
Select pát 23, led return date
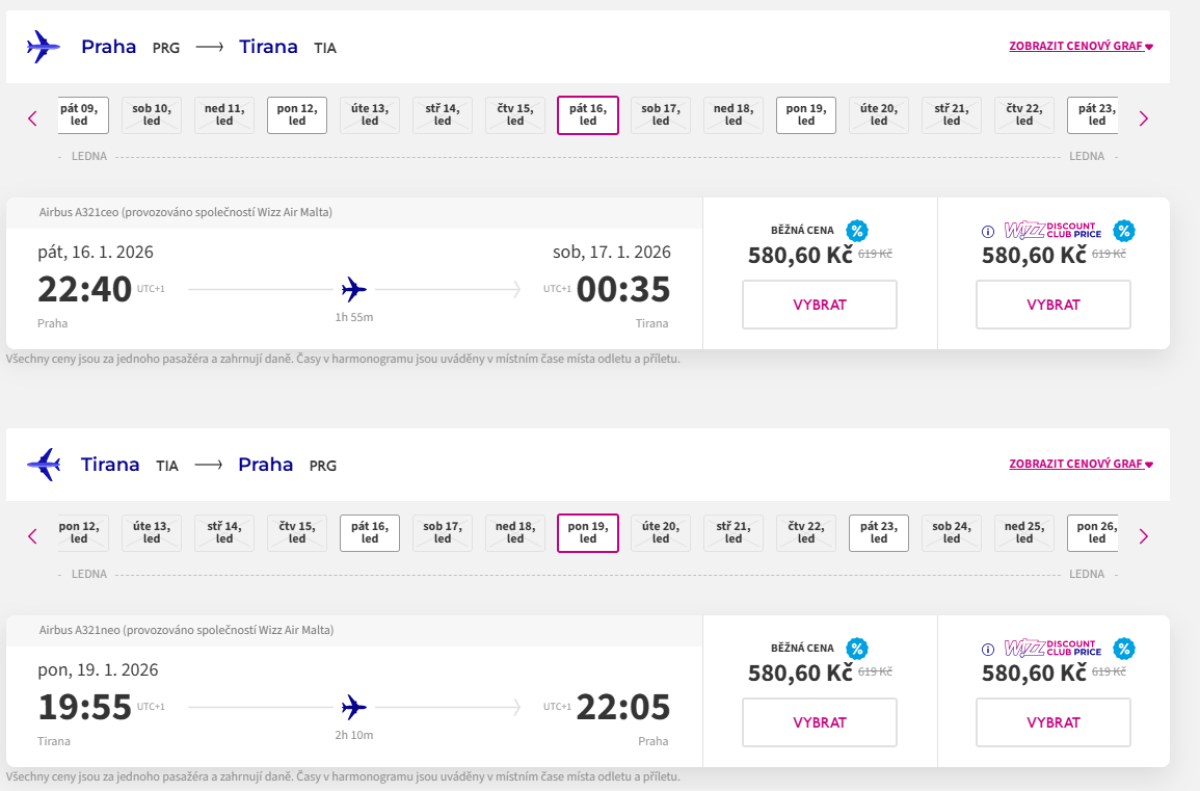[879, 533]
